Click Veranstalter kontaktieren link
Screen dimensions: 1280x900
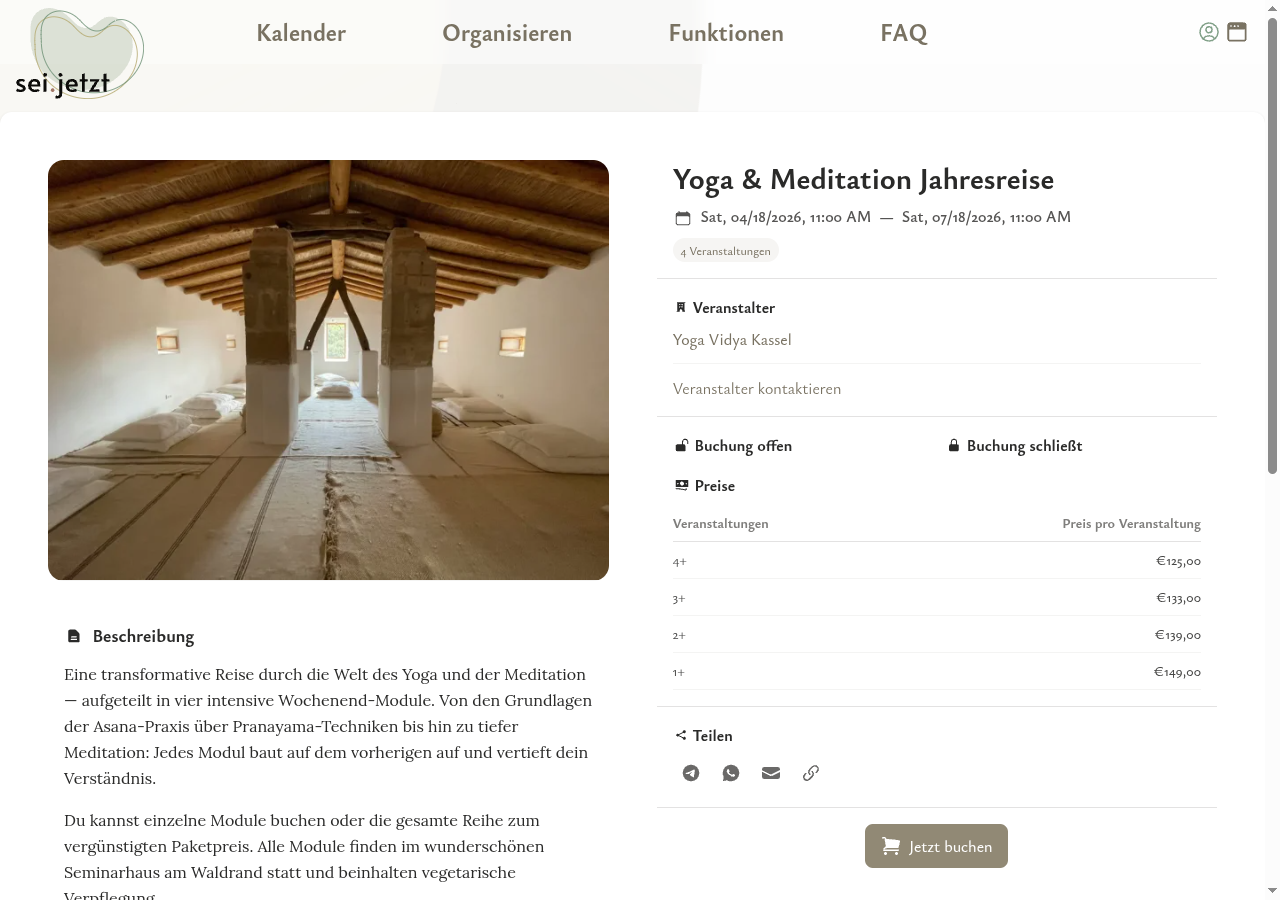coord(757,389)
